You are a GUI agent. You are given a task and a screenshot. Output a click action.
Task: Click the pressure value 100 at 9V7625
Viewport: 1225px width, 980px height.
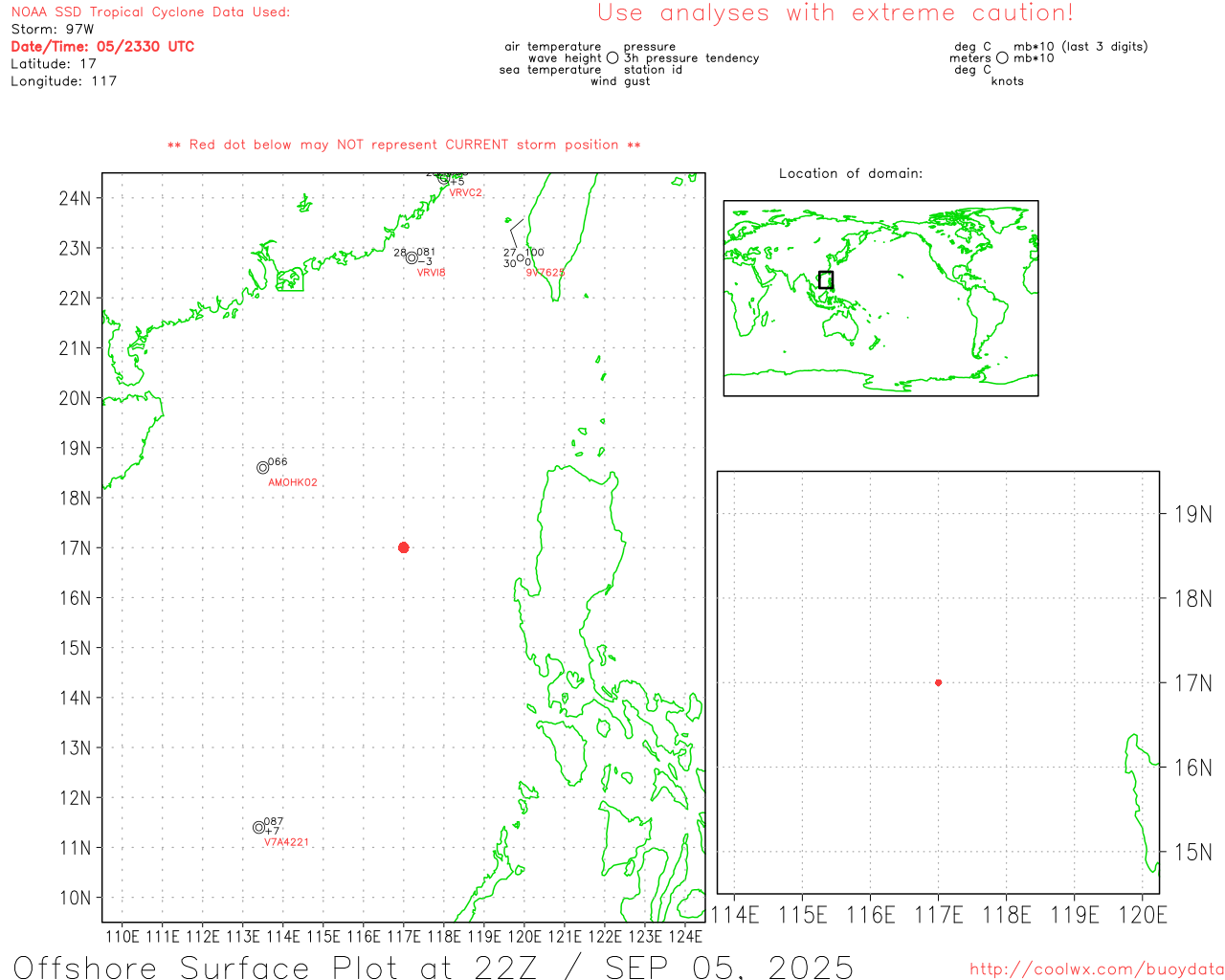click(x=535, y=253)
